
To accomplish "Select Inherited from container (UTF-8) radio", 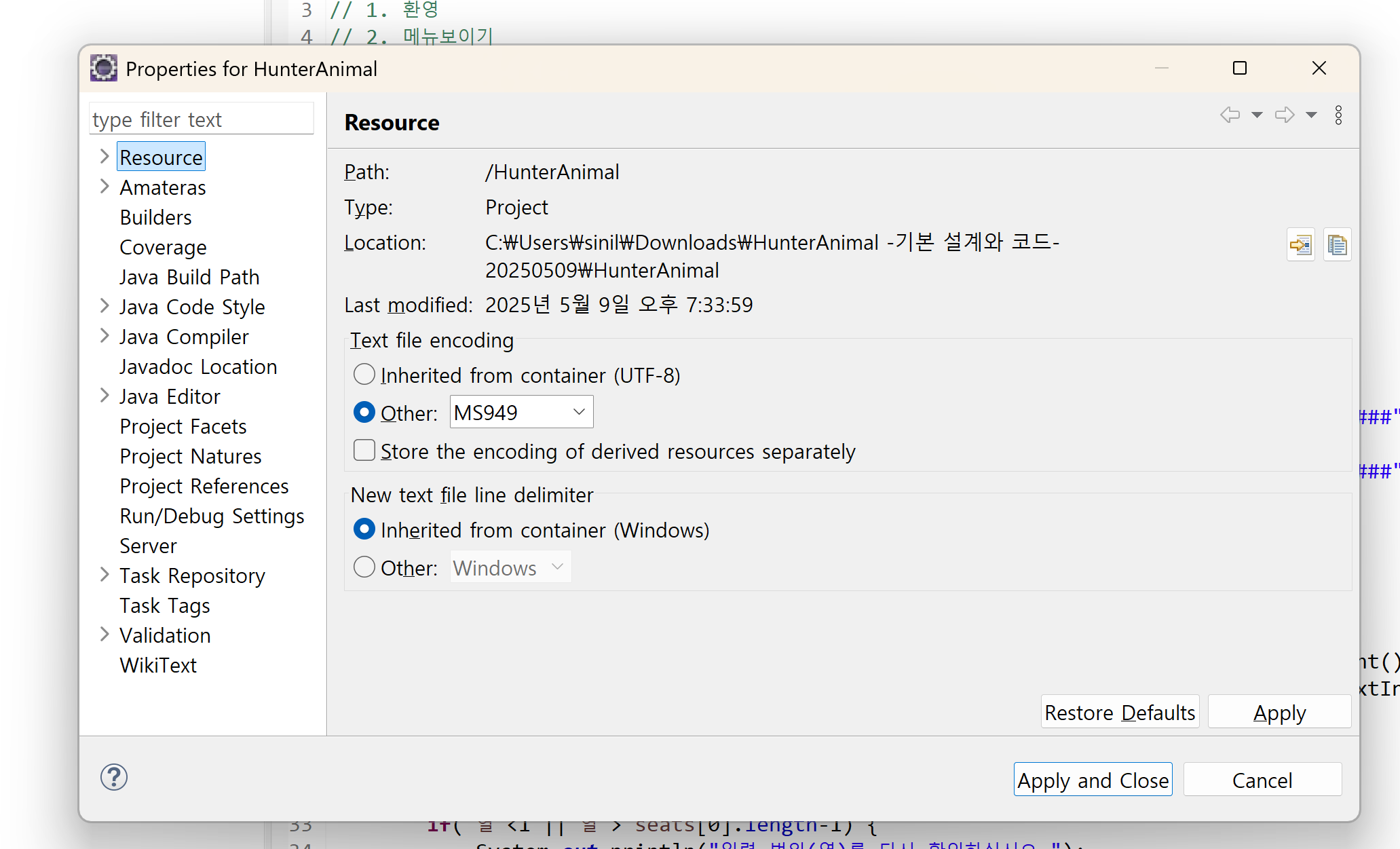I will [x=364, y=375].
